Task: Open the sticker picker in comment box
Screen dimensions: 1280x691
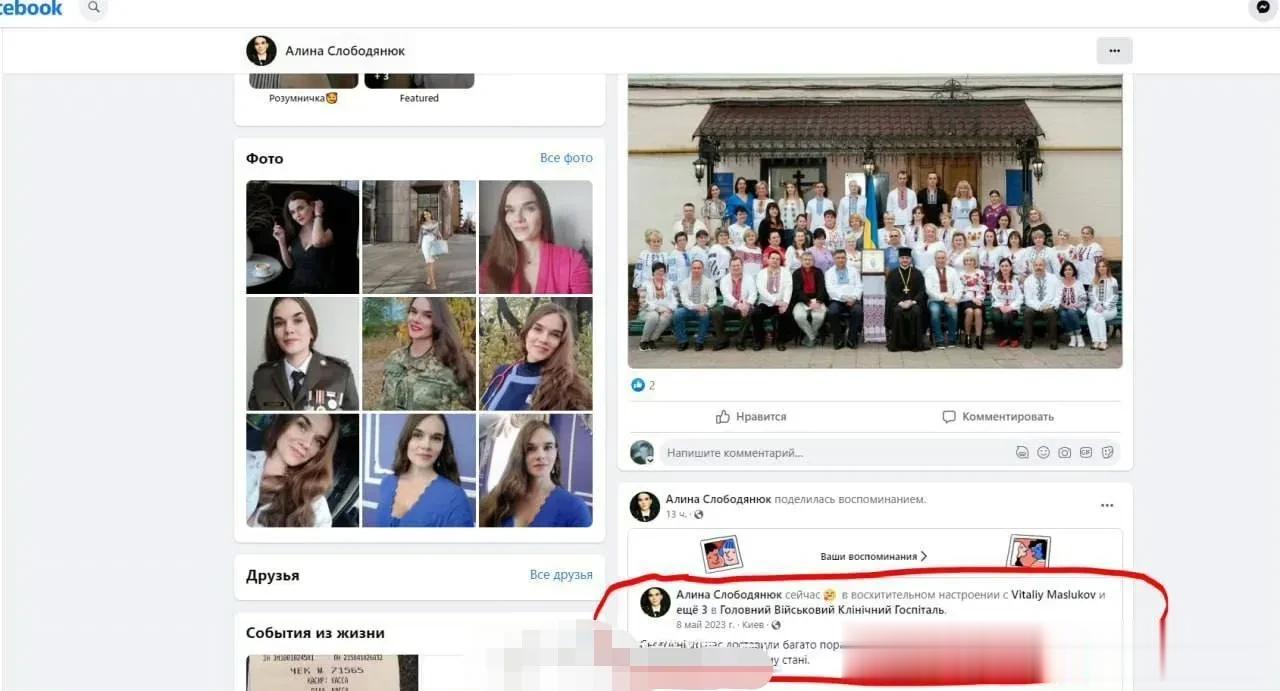Action: pos(1107,453)
